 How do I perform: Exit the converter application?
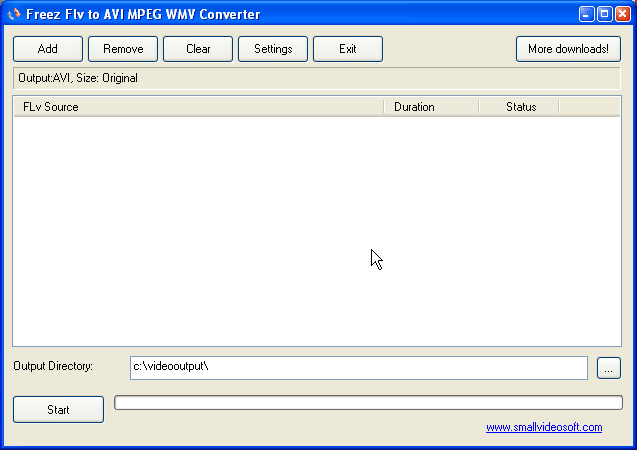pyautogui.click(x=348, y=49)
